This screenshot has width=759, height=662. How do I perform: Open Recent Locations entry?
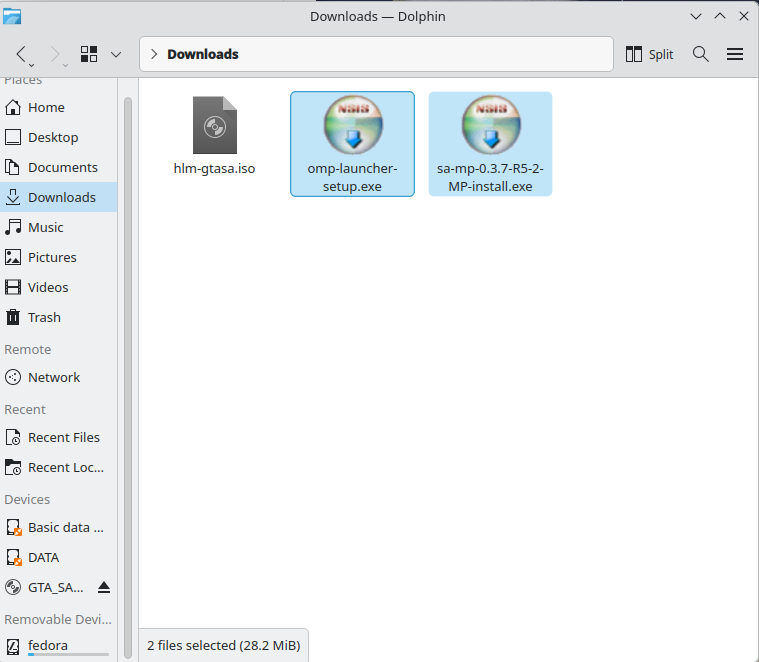59,467
